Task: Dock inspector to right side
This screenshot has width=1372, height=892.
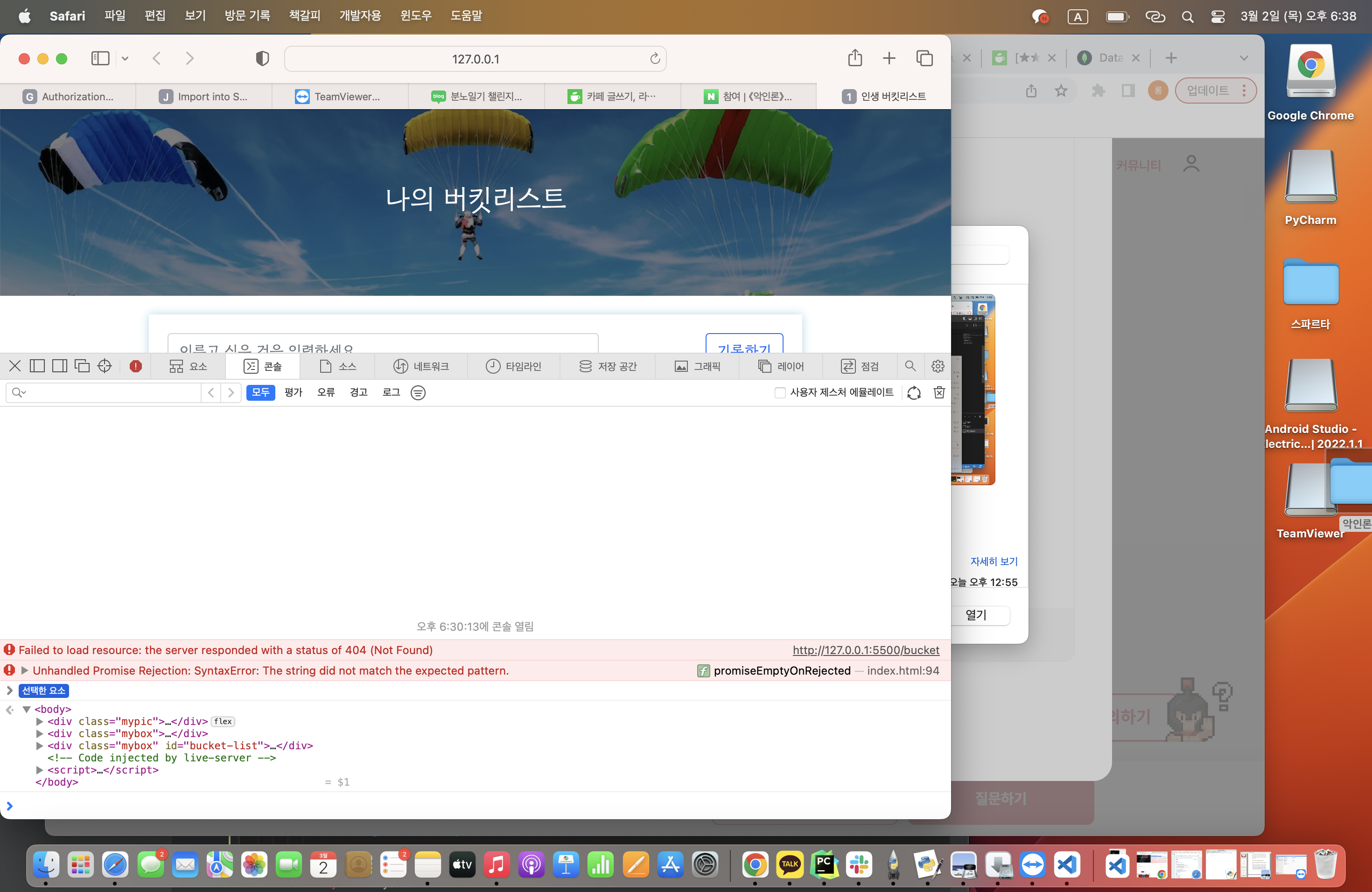Action: tap(59, 366)
